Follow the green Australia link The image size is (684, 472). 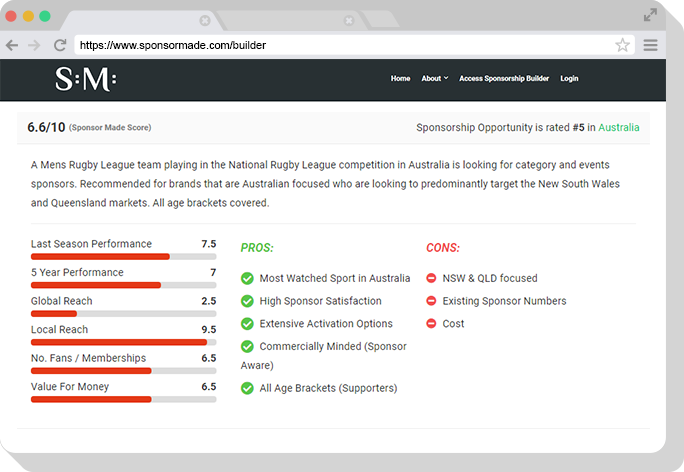point(619,127)
